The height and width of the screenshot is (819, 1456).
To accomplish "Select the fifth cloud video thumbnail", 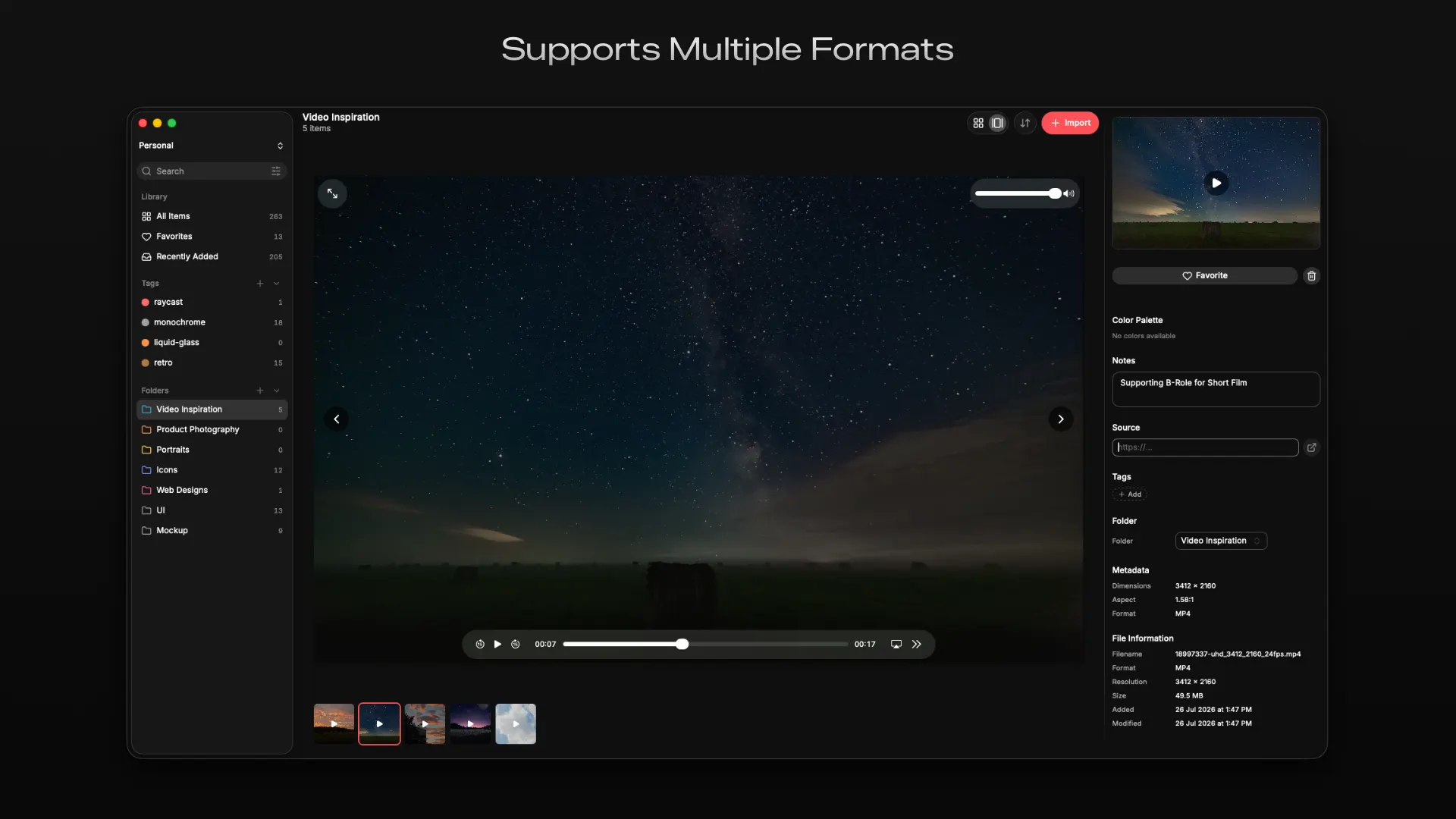I will pos(516,724).
